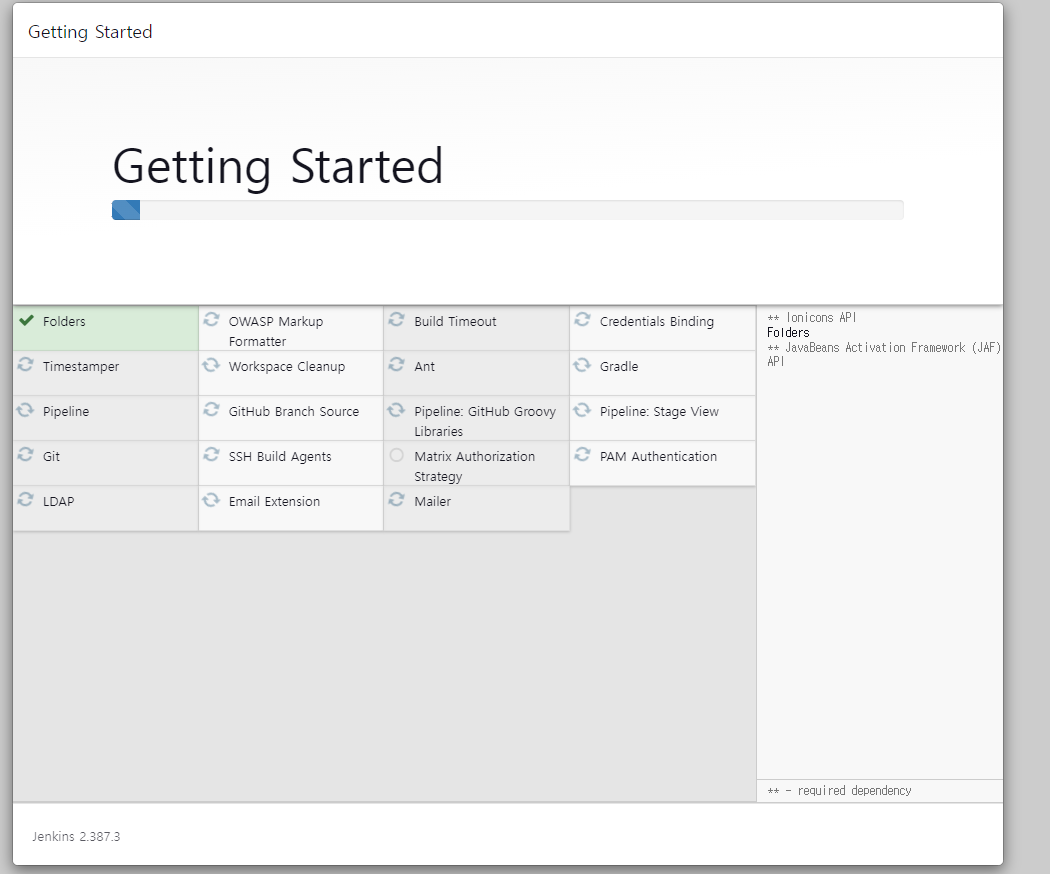Click the spinner icon beside OWASP Markup Formatter
1050x874 pixels.
pyautogui.click(x=212, y=319)
